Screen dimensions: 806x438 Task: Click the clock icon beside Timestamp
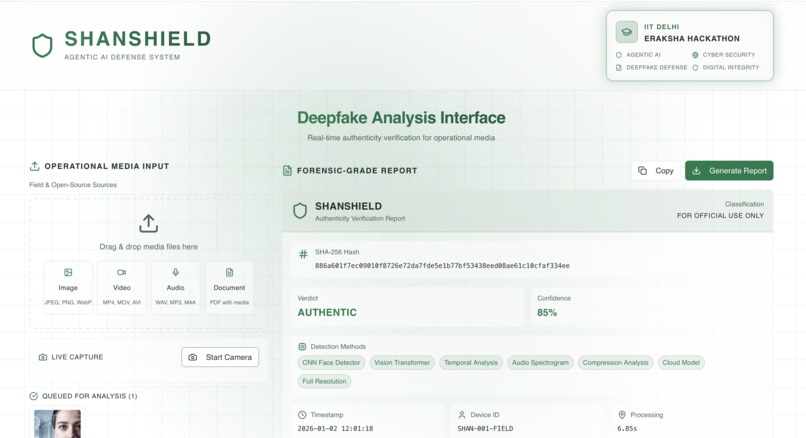point(302,414)
